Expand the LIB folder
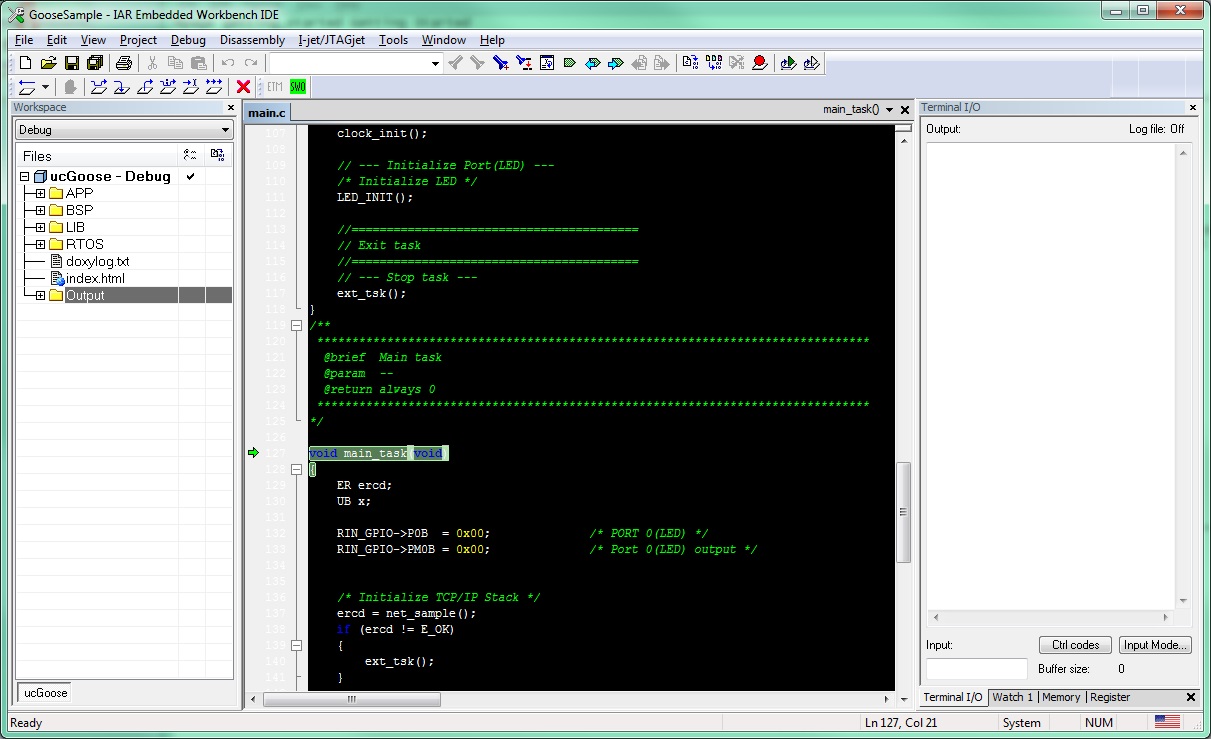This screenshot has width=1211, height=739. tap(40, 227)
